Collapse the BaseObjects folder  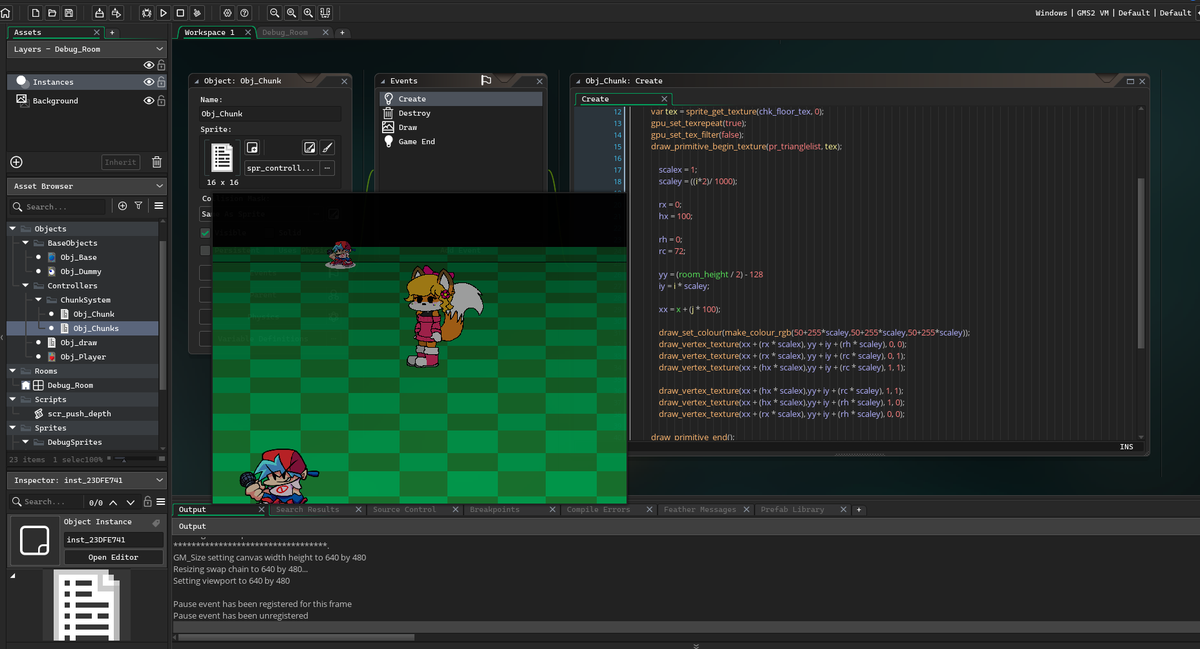25,243
